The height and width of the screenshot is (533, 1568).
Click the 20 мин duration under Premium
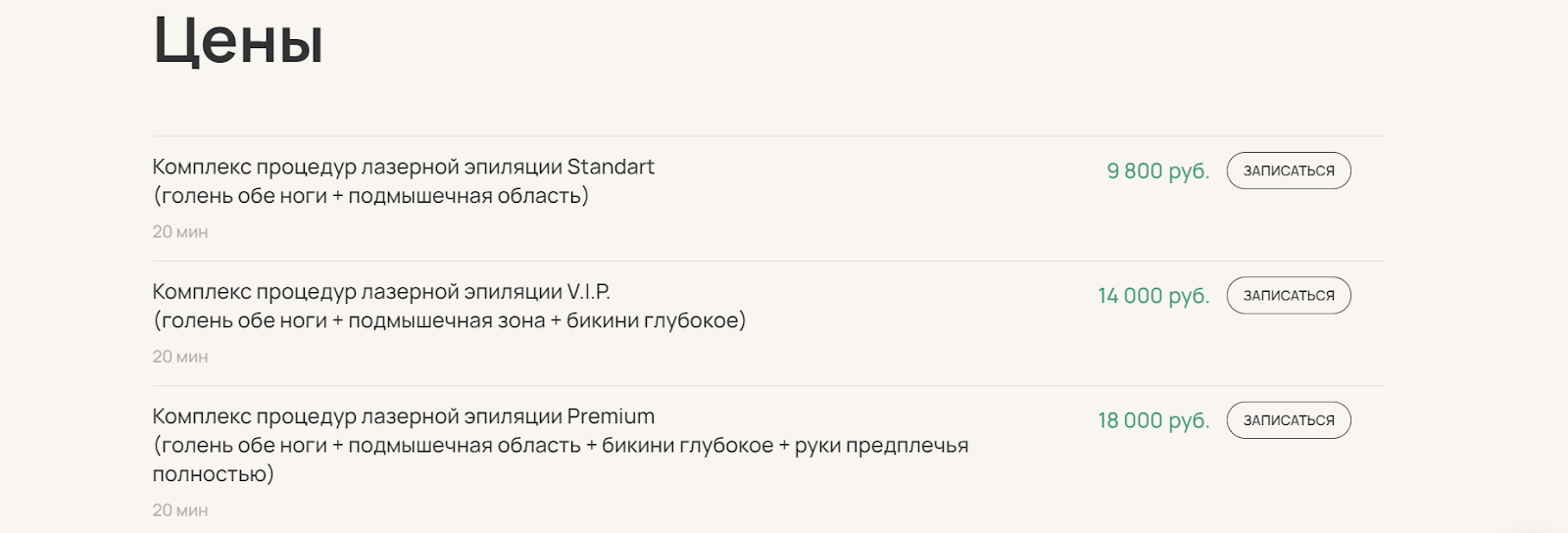coord(180,510)
